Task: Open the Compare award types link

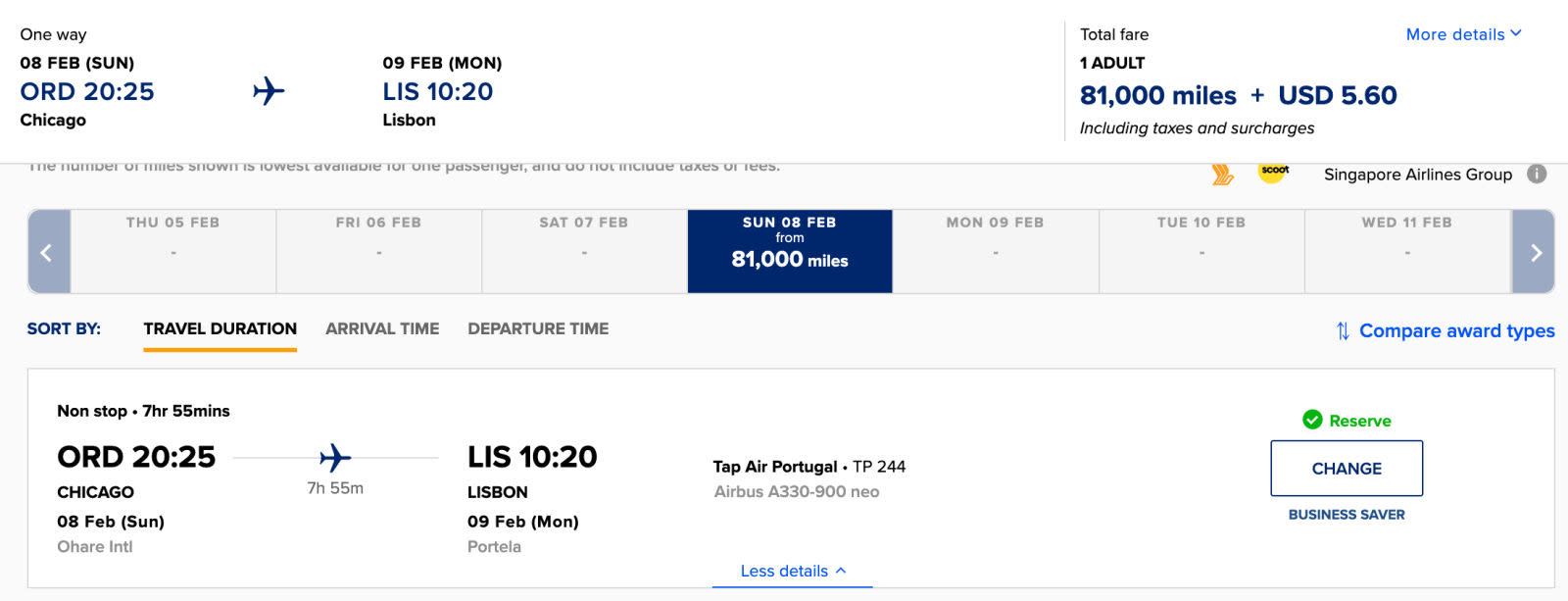Action: pos(1456,331)
